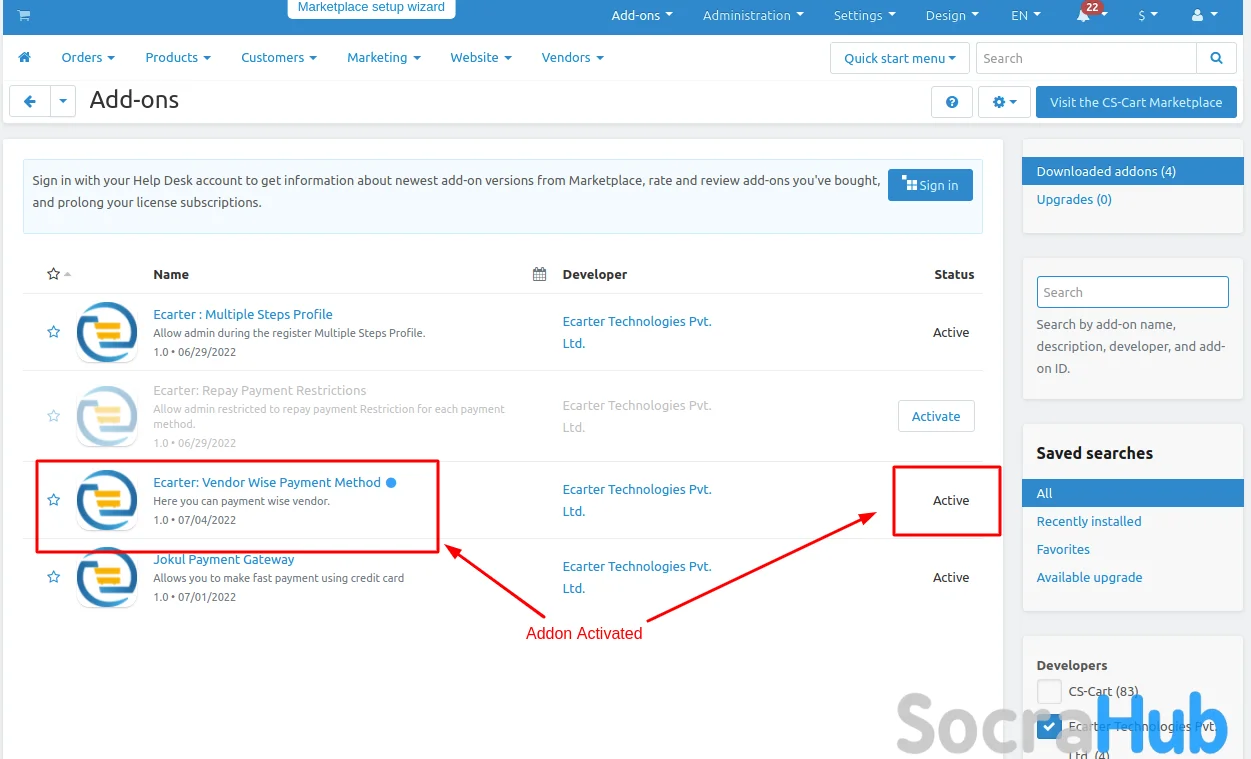Open the user account icon menu

tap(1204, 16)
